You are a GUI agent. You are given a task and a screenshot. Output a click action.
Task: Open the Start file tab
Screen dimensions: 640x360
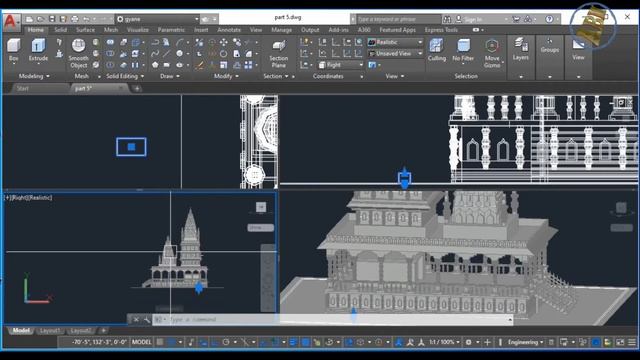[x=23, y=88]
